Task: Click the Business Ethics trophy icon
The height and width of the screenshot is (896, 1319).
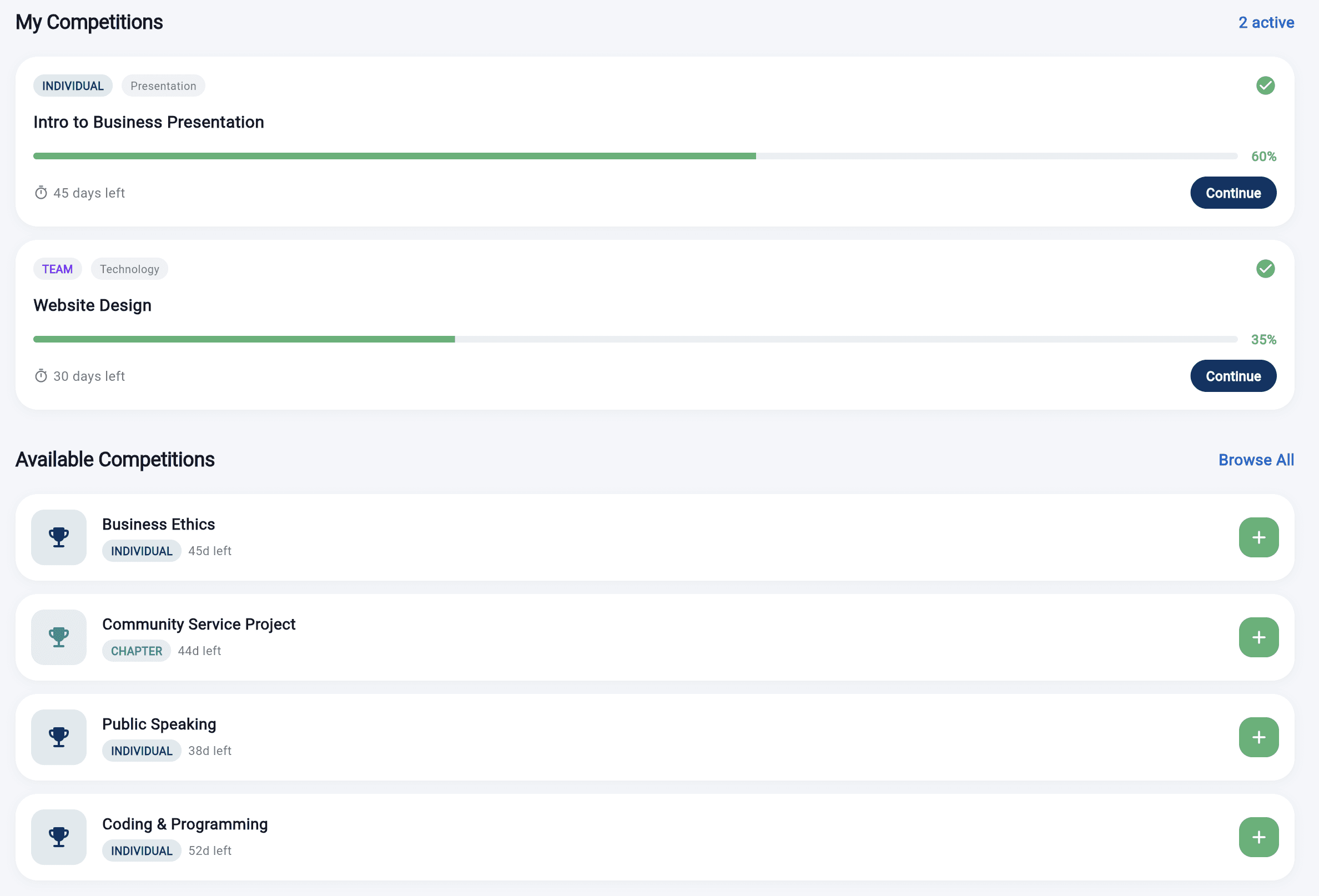Action: [58, 537]
